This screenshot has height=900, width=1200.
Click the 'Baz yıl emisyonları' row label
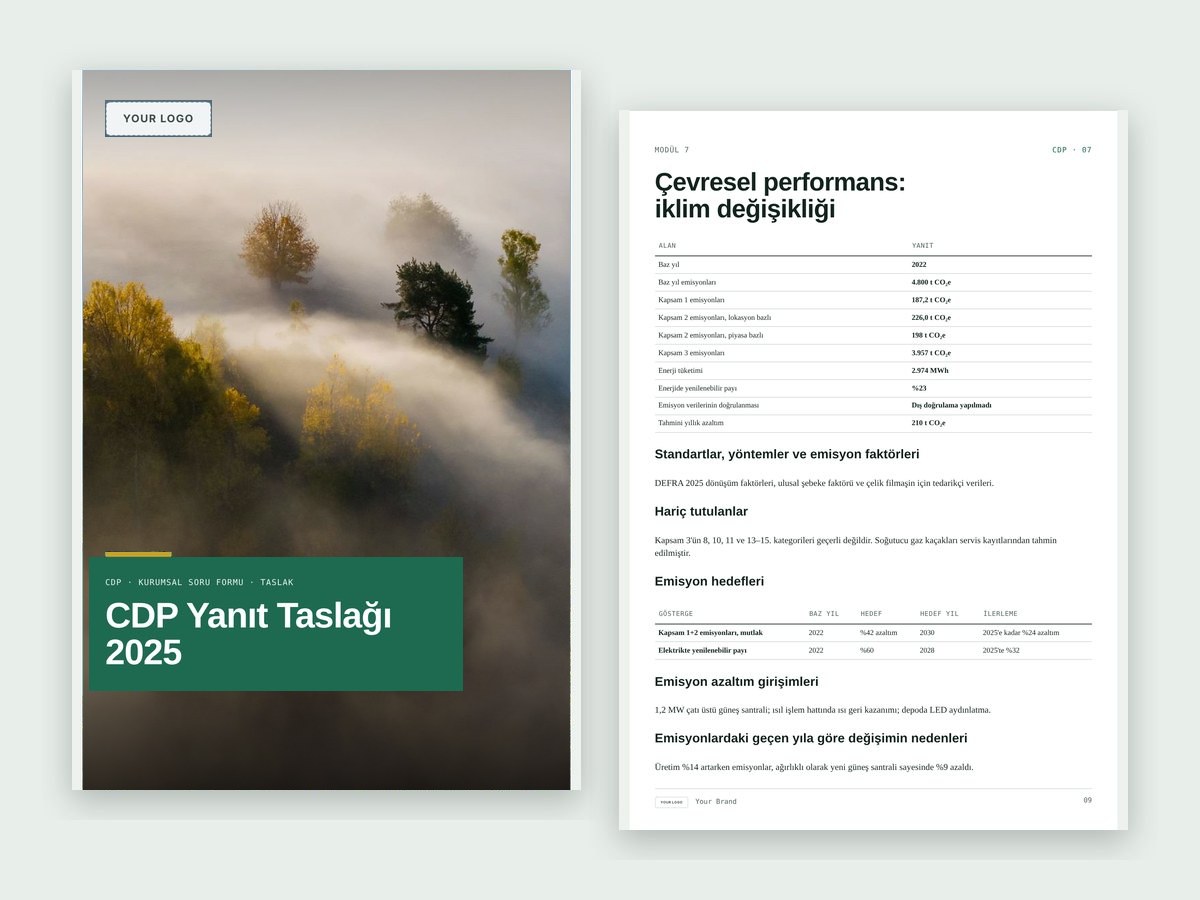coord(687,283)
